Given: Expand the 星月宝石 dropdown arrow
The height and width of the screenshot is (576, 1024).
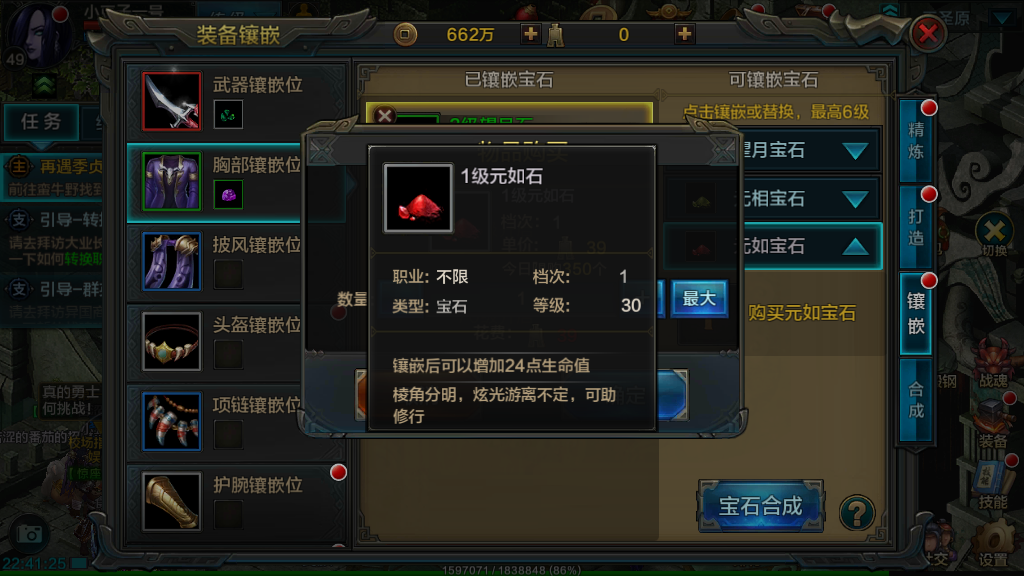Looking at the screenshot, I should (x=855, y=151).
